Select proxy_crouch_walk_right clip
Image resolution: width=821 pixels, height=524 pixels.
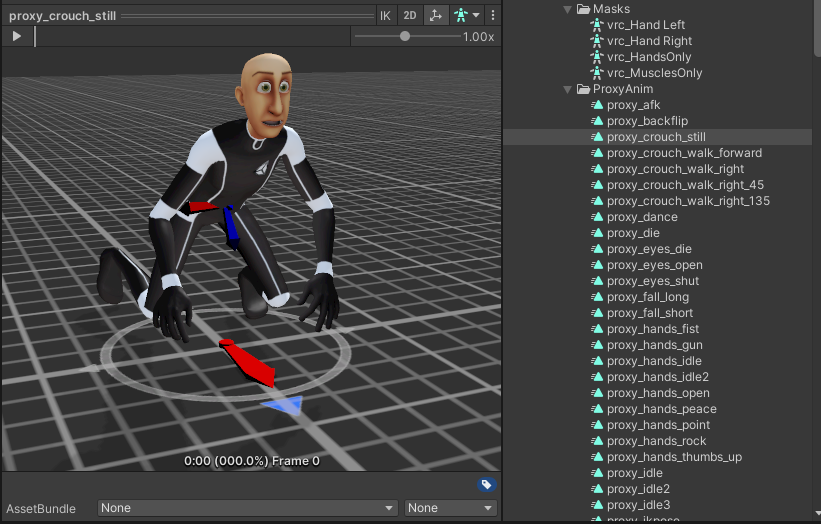pos(675,169)
